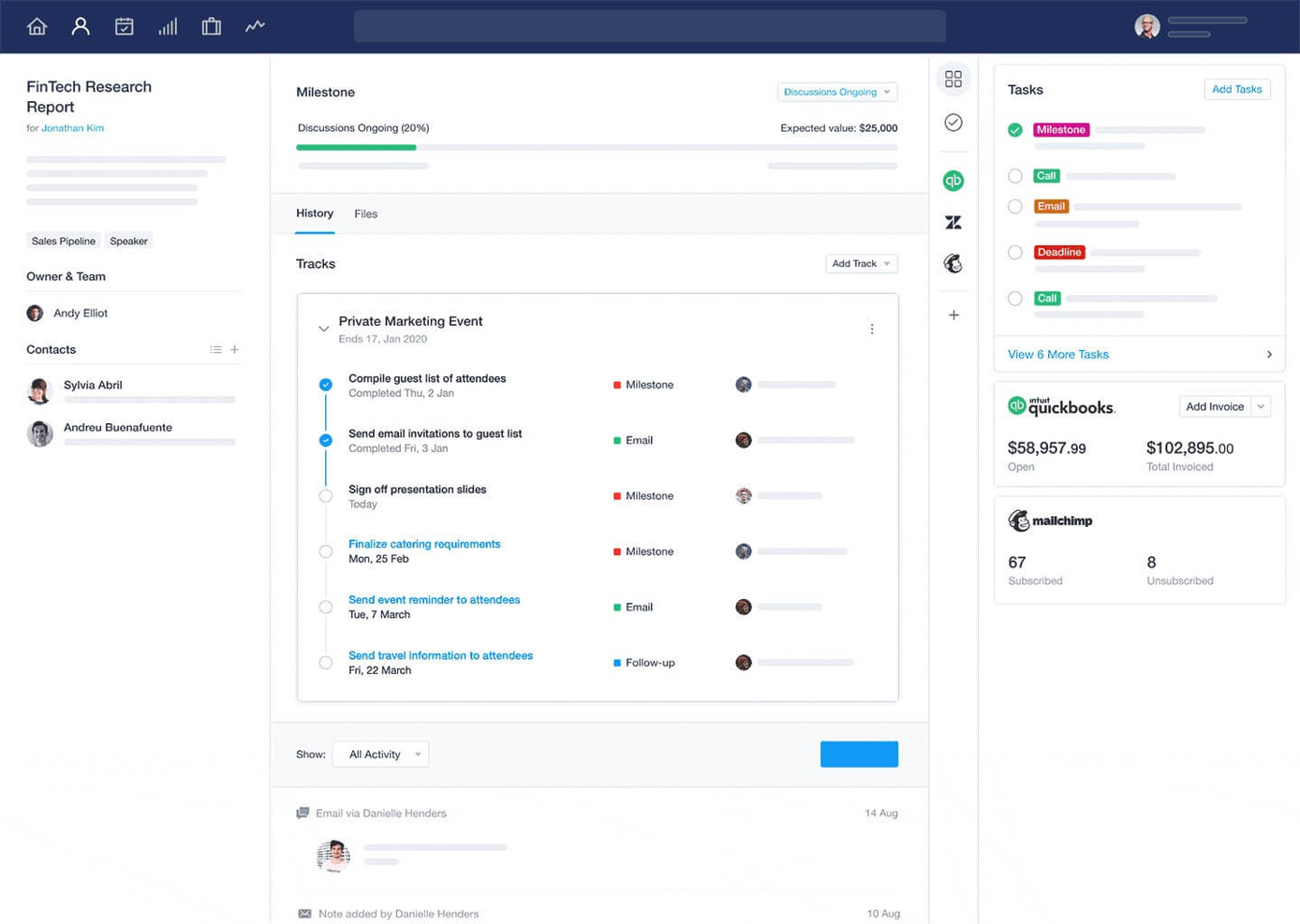This screenshot has width=1300, height=924.
Task: Select the Contacts person icon in navbar
Action: [80, 25]
